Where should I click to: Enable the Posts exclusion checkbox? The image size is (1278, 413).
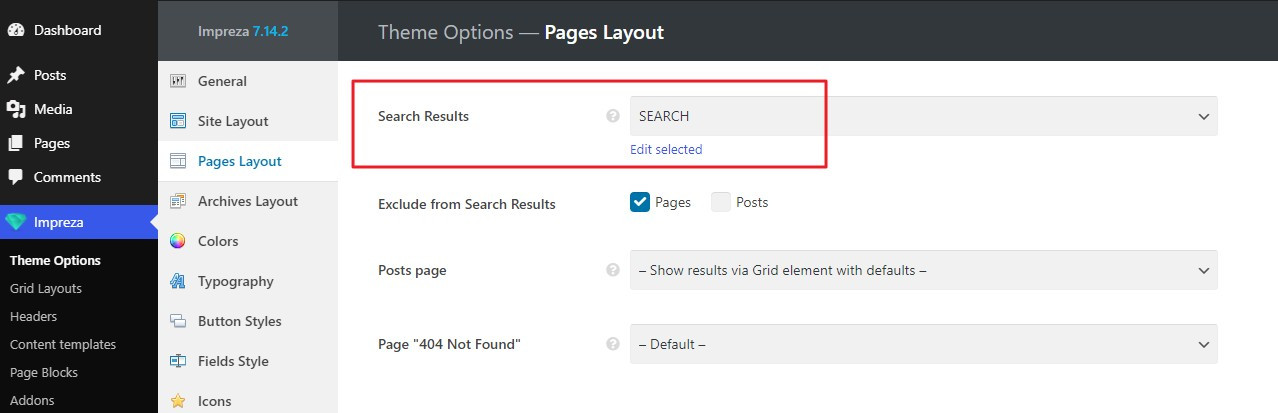(721, 202)
